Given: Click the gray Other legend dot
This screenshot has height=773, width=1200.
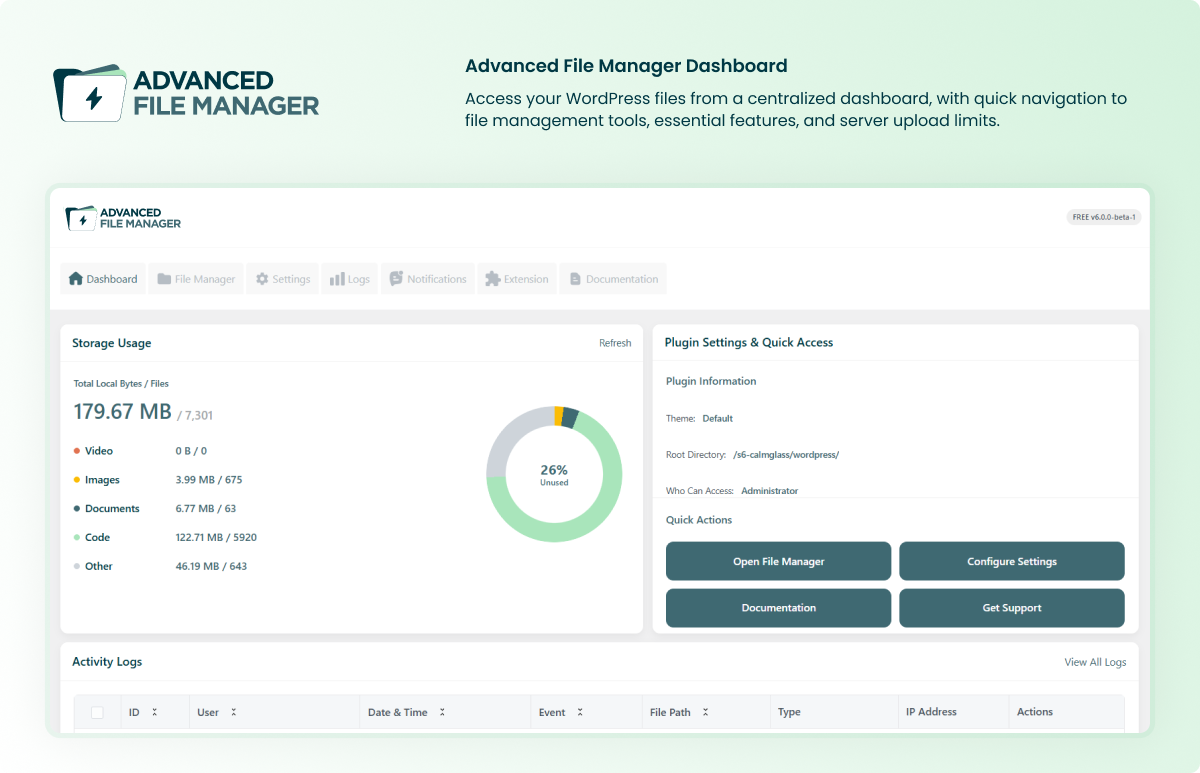Looking at the screenshot, I should pyautogui.click(x=77, y=566).
